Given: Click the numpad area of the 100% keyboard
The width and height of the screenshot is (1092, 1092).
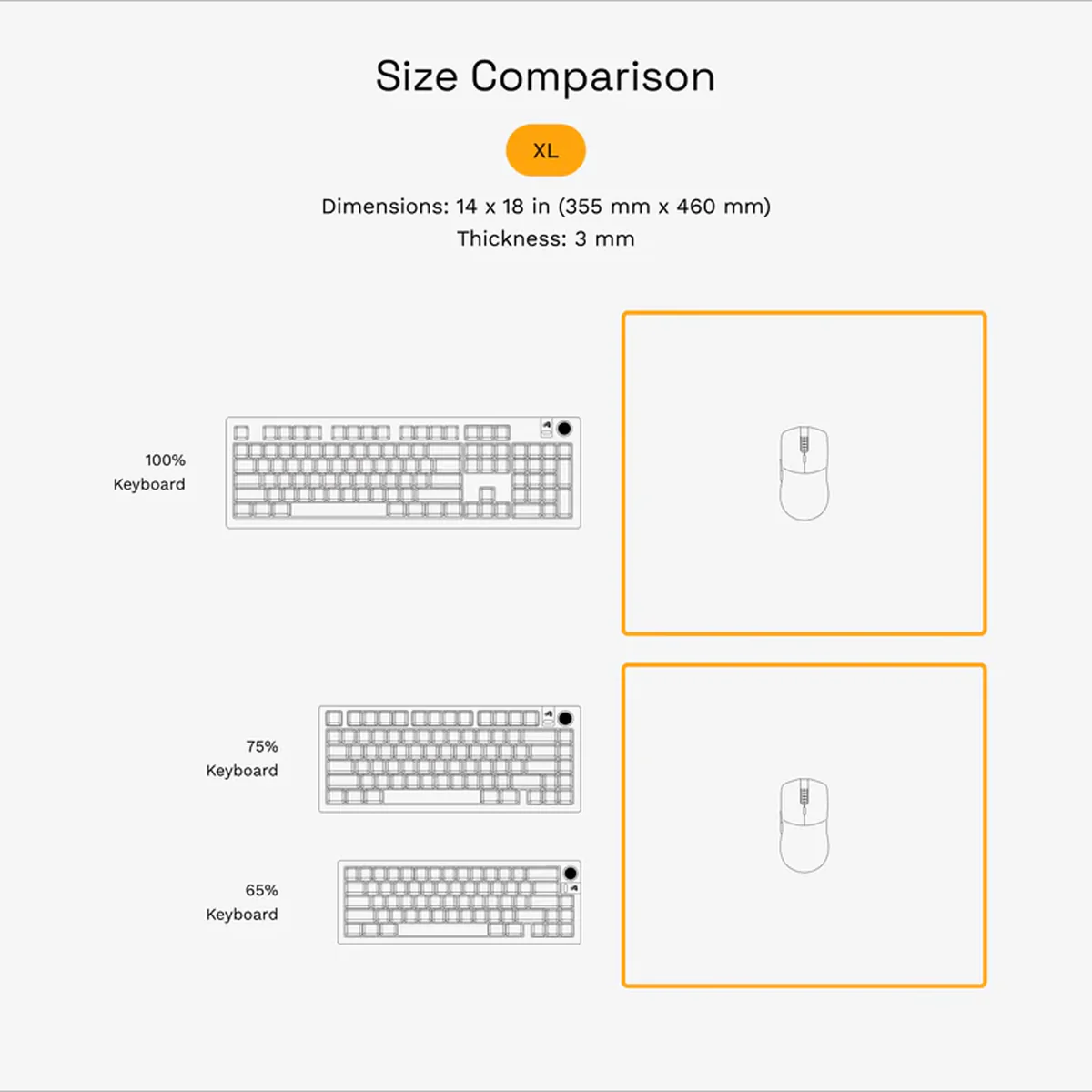Looking at the screenshot, I should point(542,480).
